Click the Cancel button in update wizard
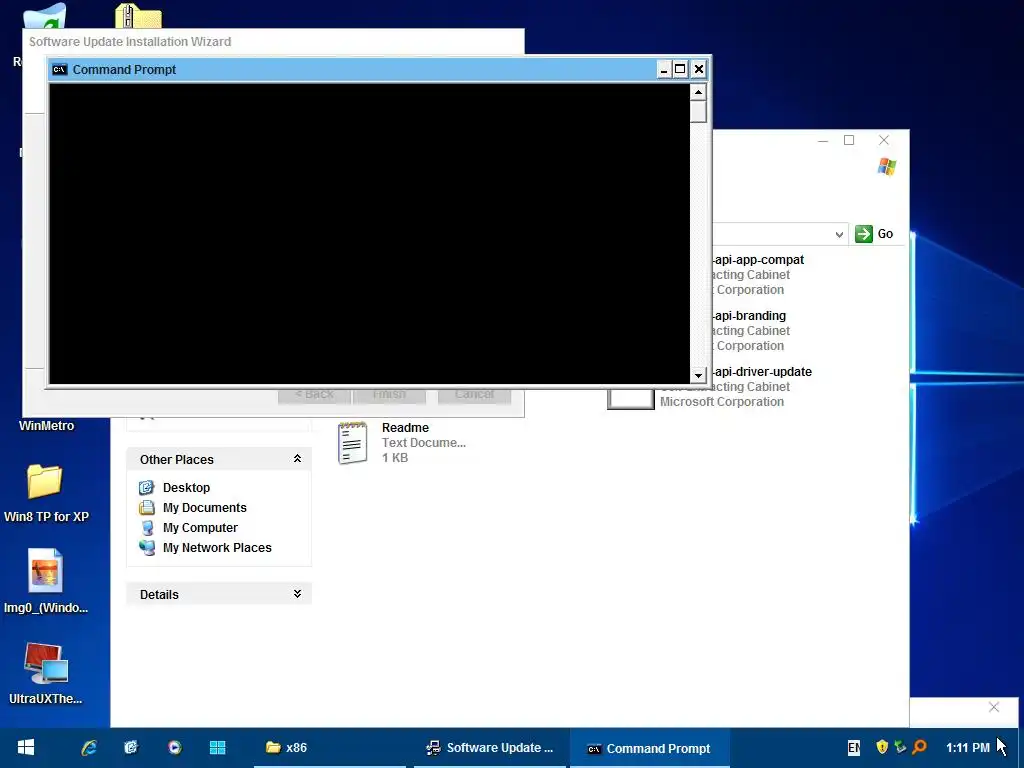The width and height of the screenshot is (1024, 768). [x=474, y=396]
